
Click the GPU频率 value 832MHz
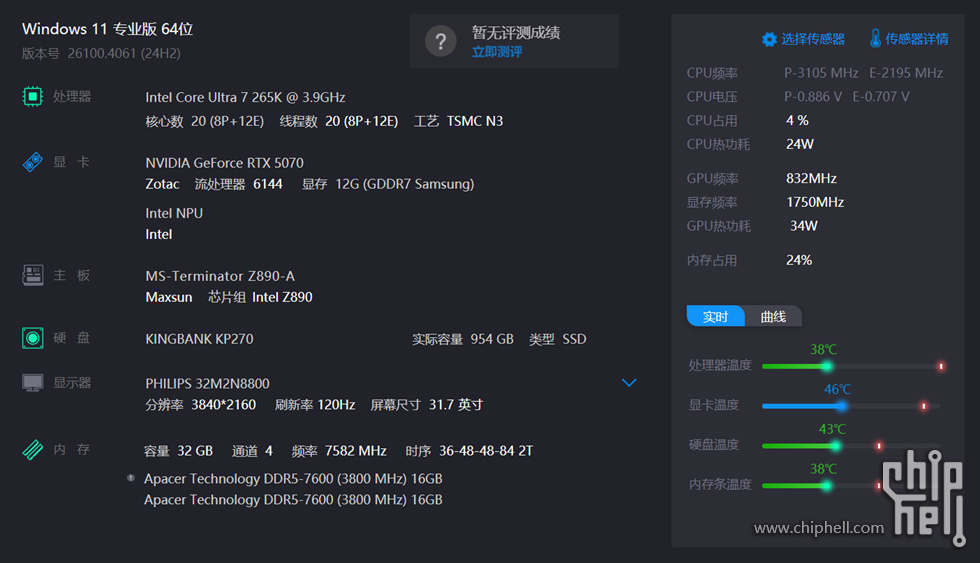811,179
